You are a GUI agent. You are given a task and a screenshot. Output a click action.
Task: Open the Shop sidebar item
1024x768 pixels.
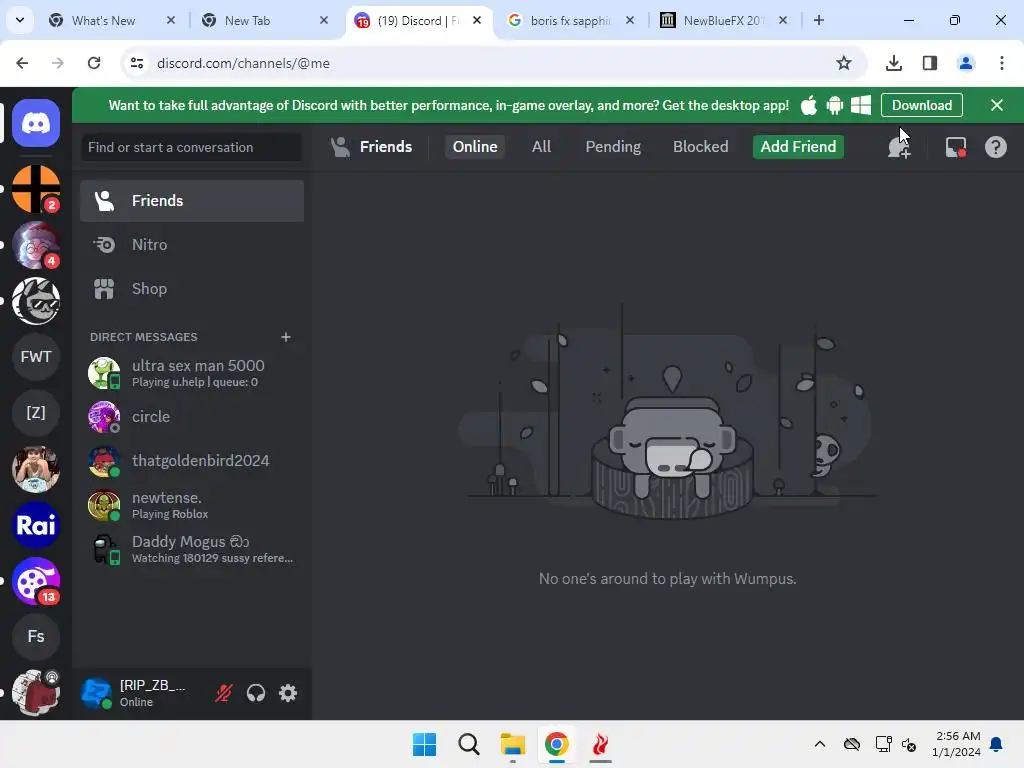click(192, 289)
